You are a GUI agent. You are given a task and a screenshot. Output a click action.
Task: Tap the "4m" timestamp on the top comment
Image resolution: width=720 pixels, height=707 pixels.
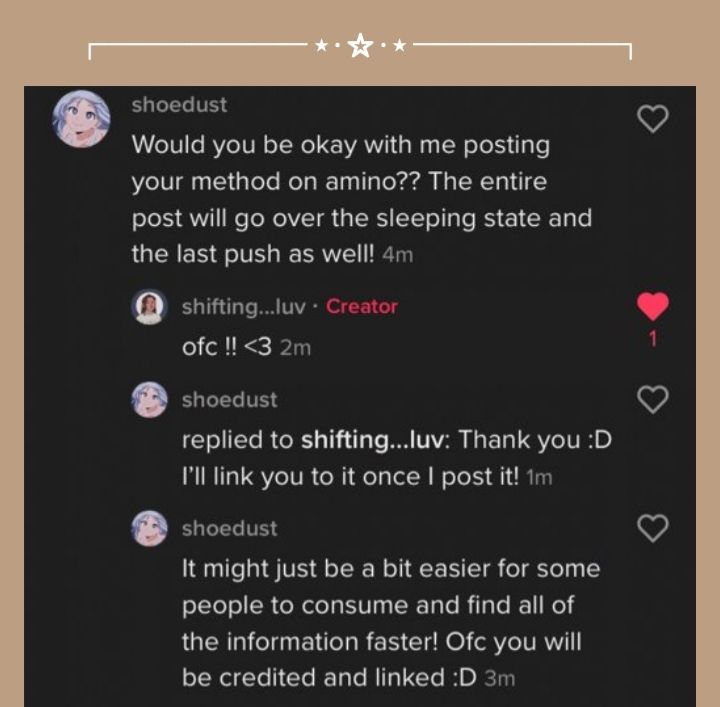[398, 255]
